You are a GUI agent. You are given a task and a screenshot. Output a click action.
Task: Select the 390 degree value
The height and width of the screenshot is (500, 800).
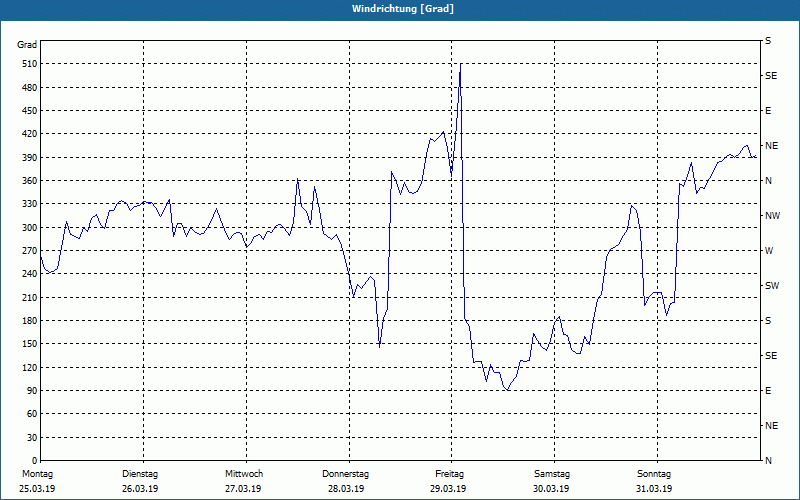click(x=29, y=158)
